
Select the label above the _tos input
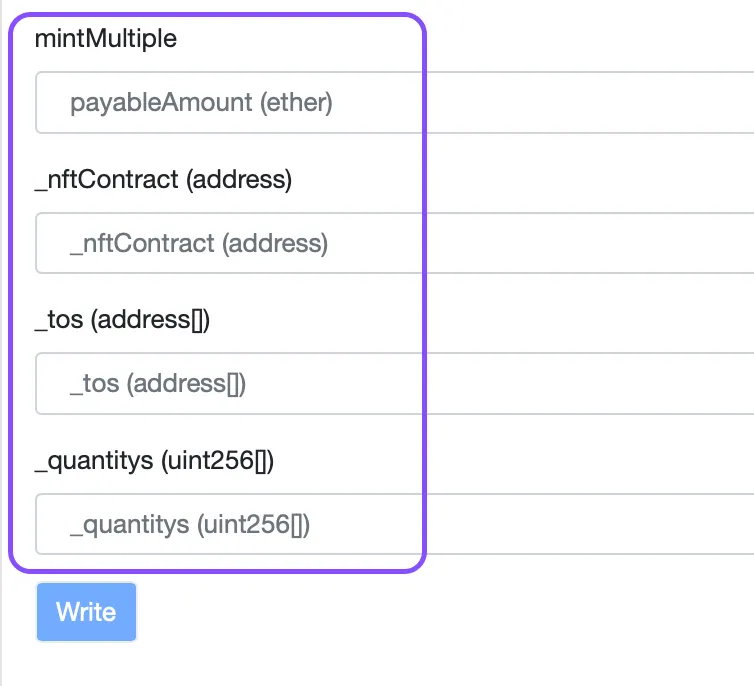tap(122, 321)
